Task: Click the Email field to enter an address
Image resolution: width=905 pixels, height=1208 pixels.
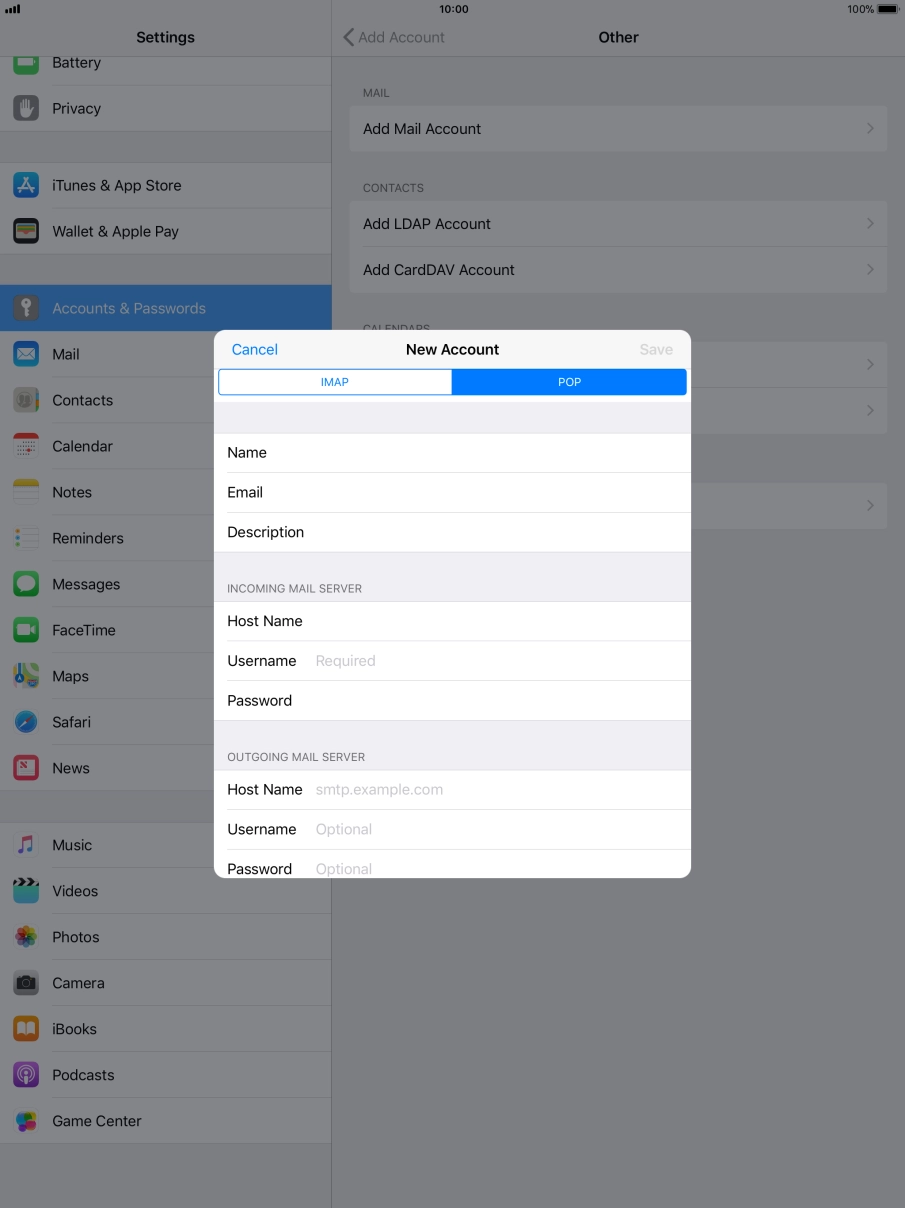Action: tap(450, 492)
